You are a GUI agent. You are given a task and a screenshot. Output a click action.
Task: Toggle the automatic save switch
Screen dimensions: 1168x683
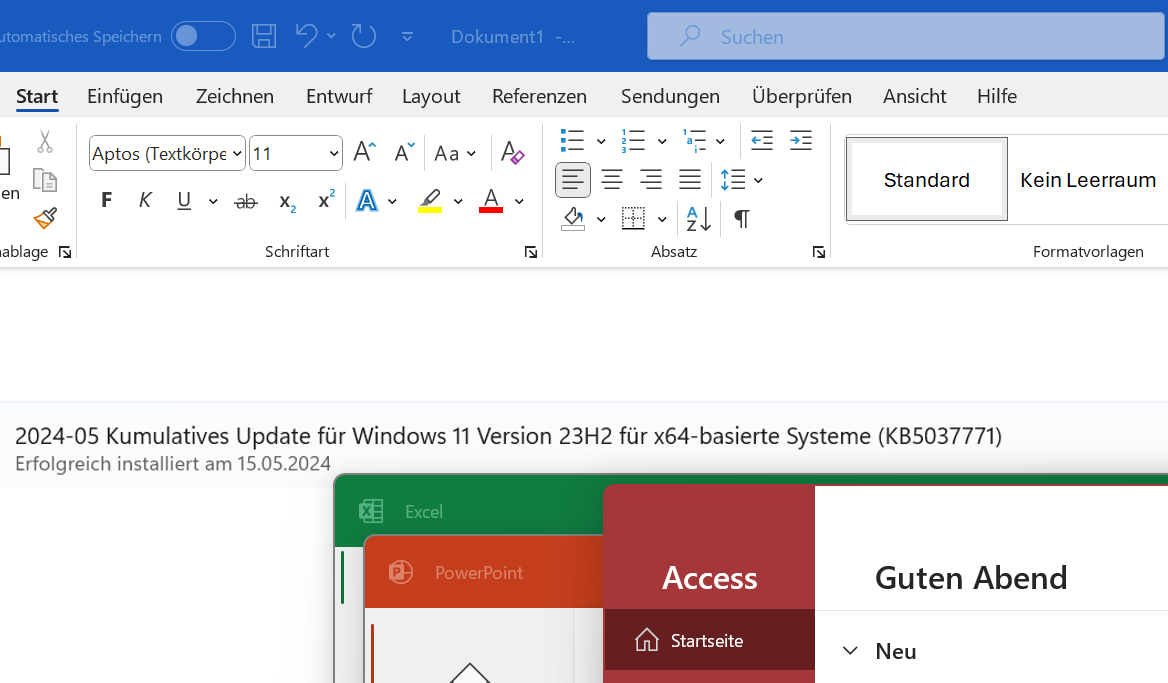[203, 36]
